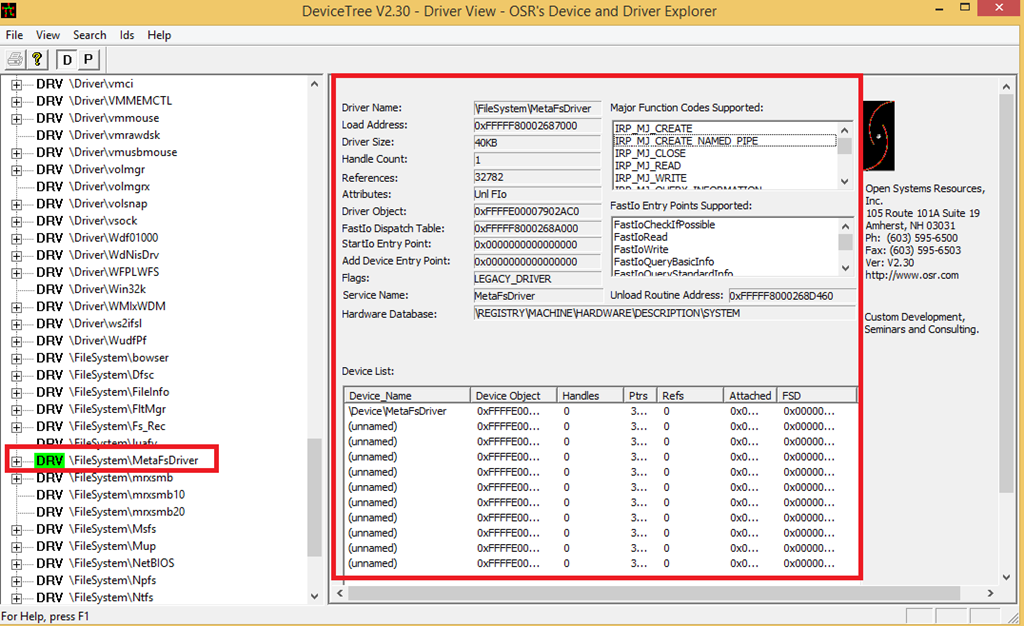
Task: Open the Search menu
Action: coord(90,35)
